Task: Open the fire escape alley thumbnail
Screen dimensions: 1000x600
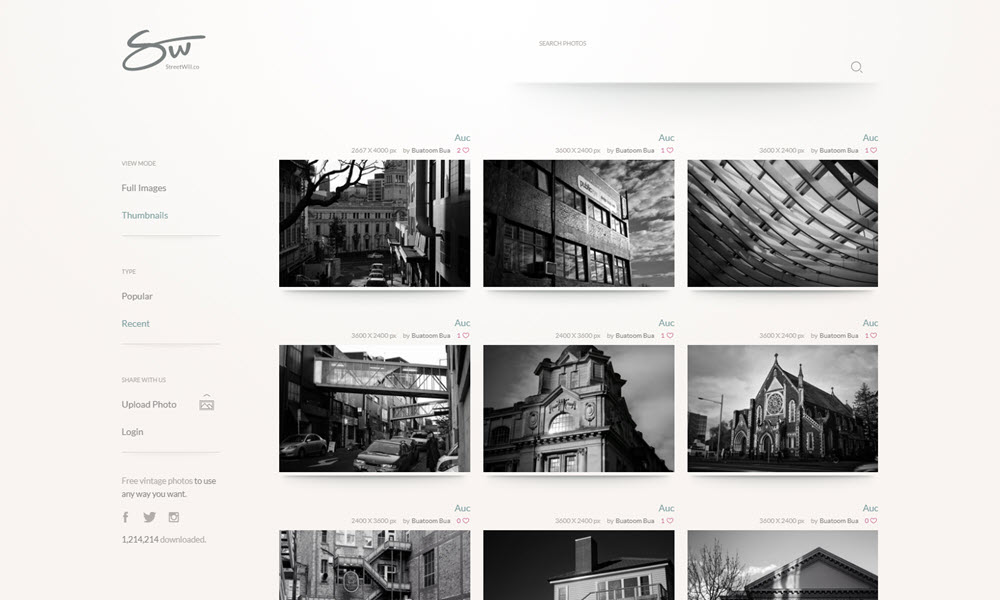Action: pyautogui.click(x=374, y=565)
